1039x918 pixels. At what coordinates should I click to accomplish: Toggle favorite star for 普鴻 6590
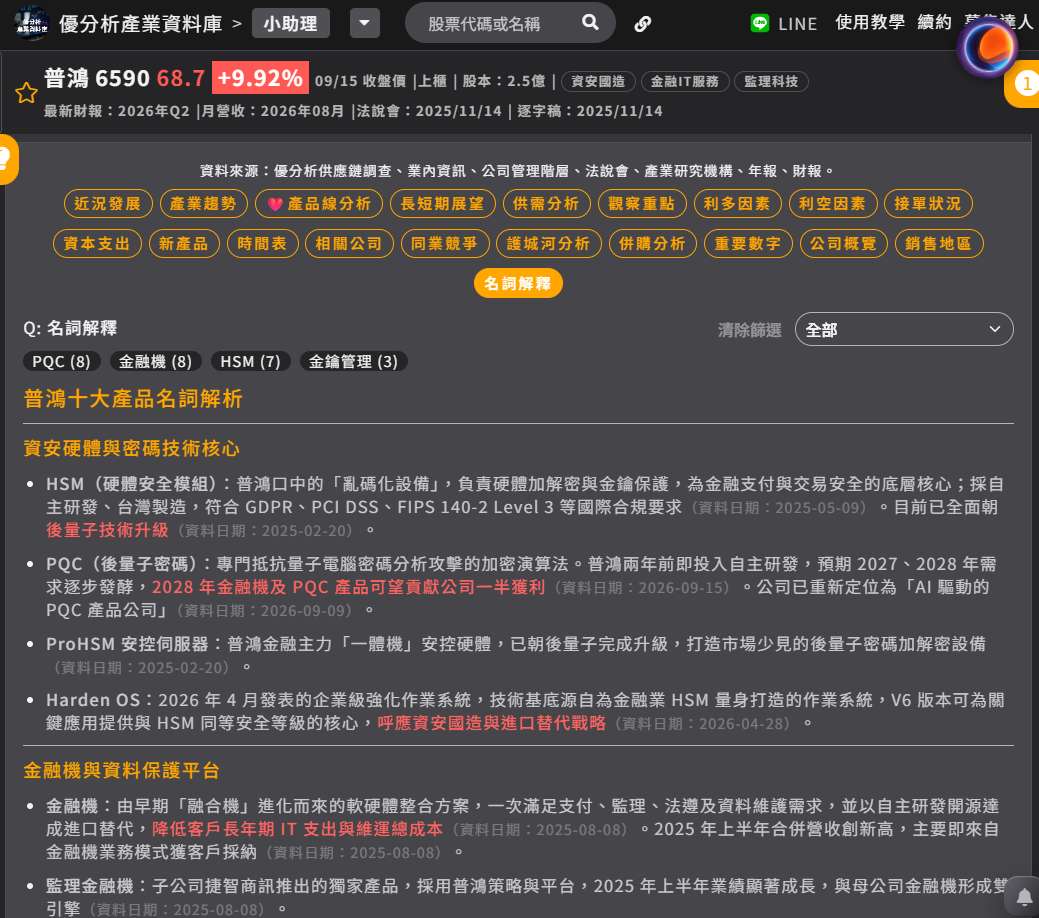pos(27,93)
